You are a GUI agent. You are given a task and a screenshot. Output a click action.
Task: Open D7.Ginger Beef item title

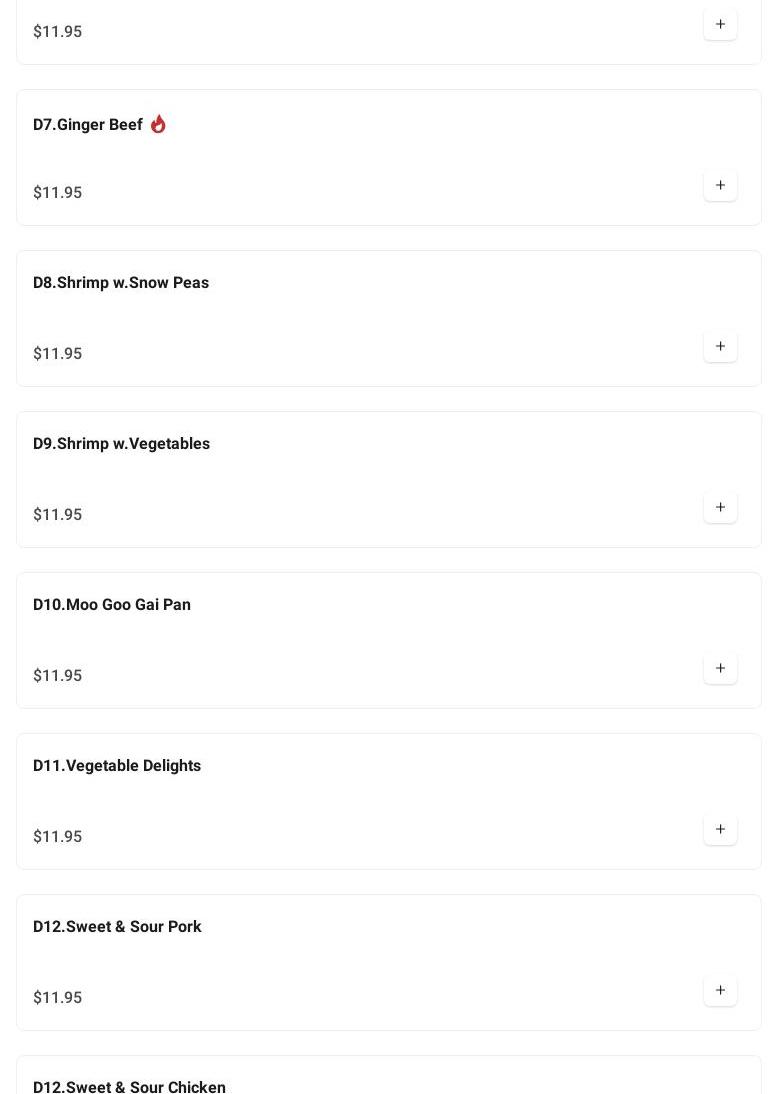pyautogui.click(x=88, y=125)
